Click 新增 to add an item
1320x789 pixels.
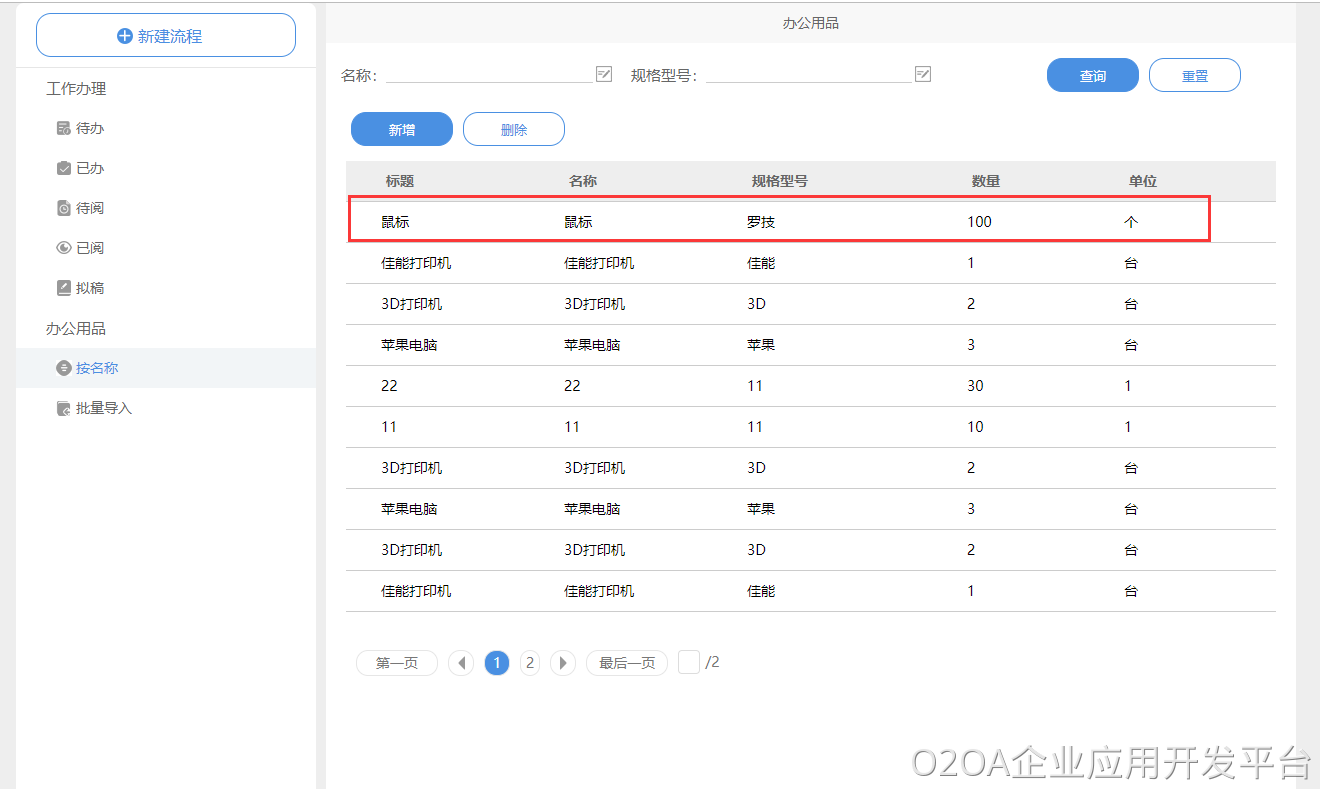pyautogui.click(x=402, y=130)
